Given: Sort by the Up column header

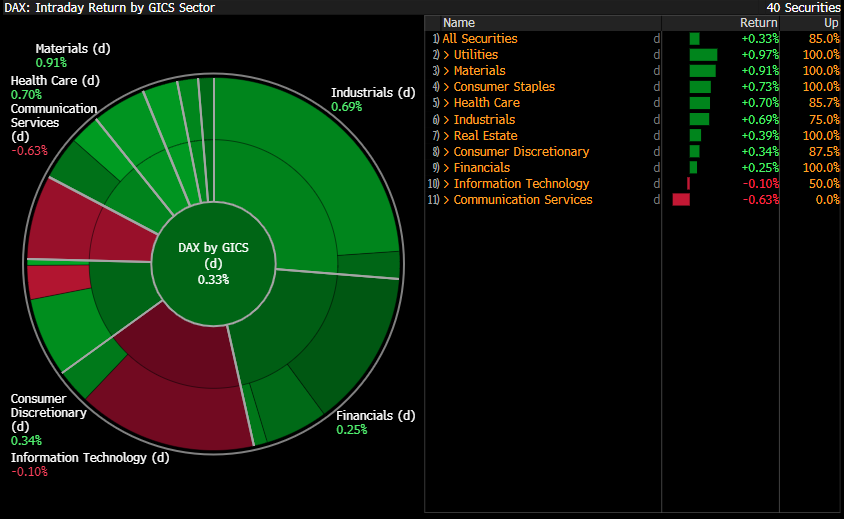Looking at the screenshot, I should [831, 23].
